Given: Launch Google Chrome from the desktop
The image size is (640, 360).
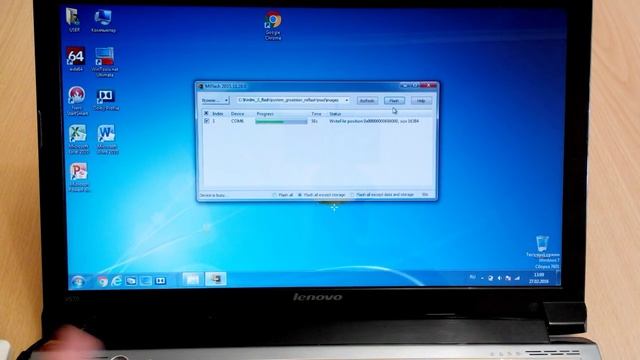Looking at the screenshot, I should pyautogui.click(x=273, y=24).
